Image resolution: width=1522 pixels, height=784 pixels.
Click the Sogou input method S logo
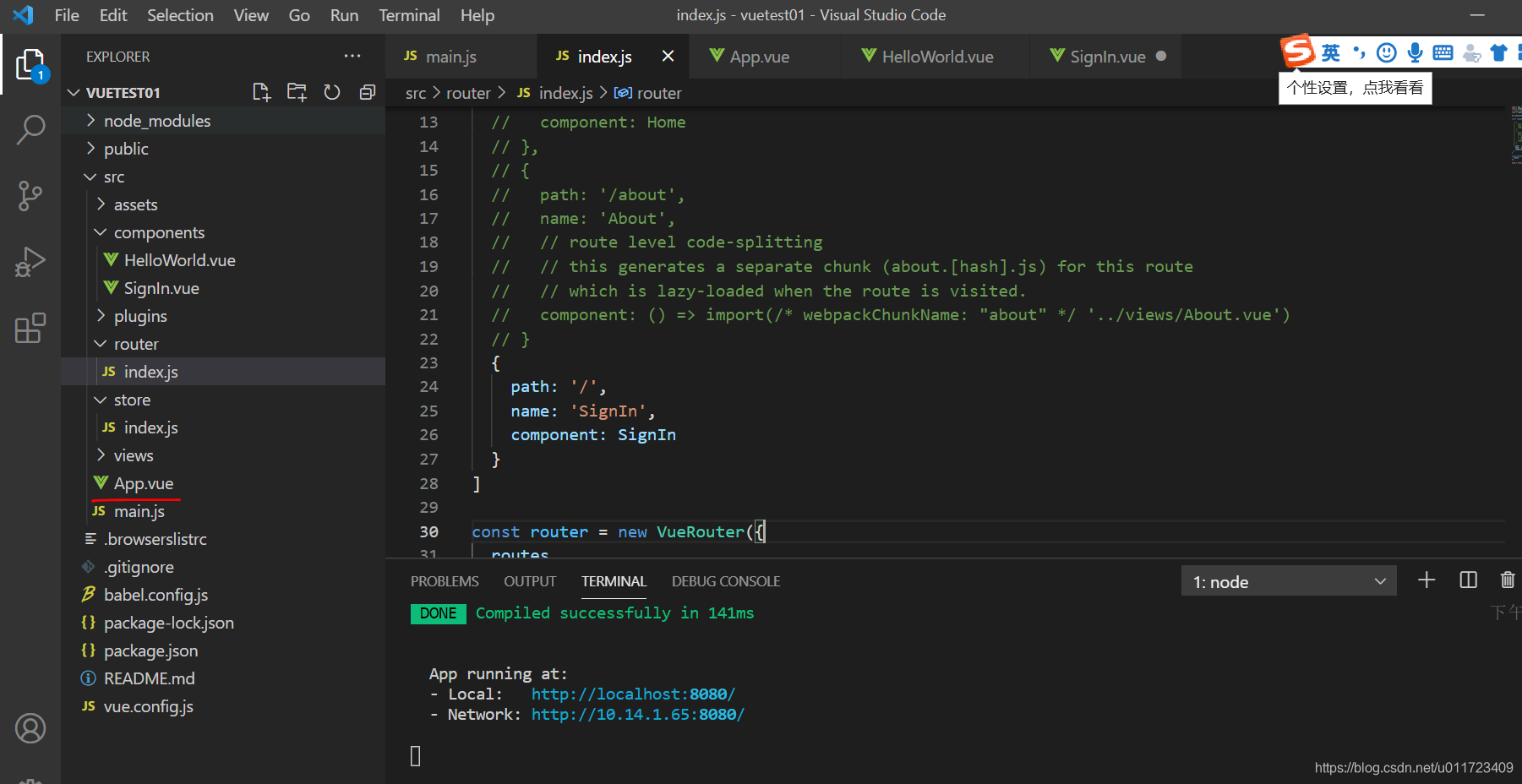coord(1298,52)
